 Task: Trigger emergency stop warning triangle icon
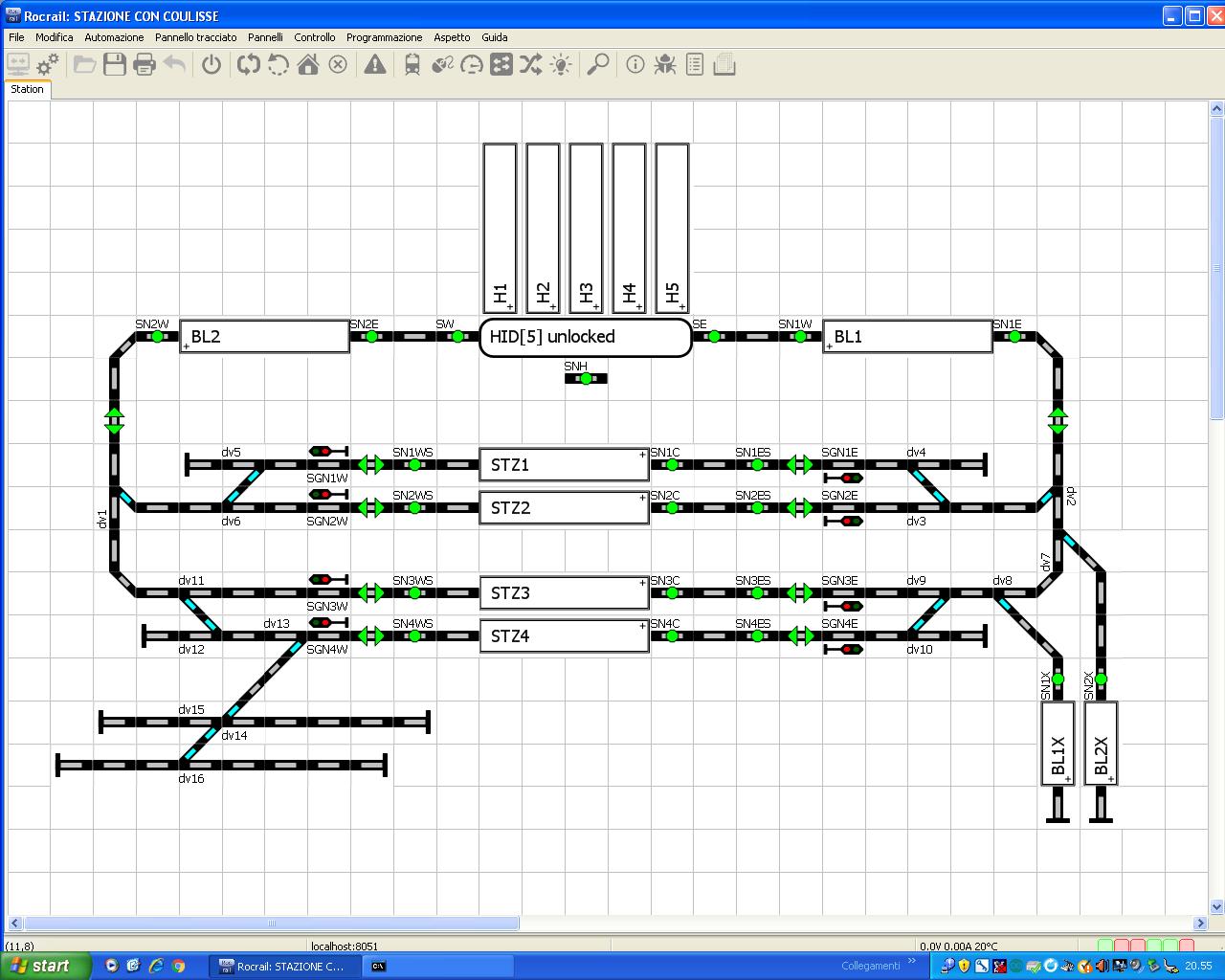375,64
